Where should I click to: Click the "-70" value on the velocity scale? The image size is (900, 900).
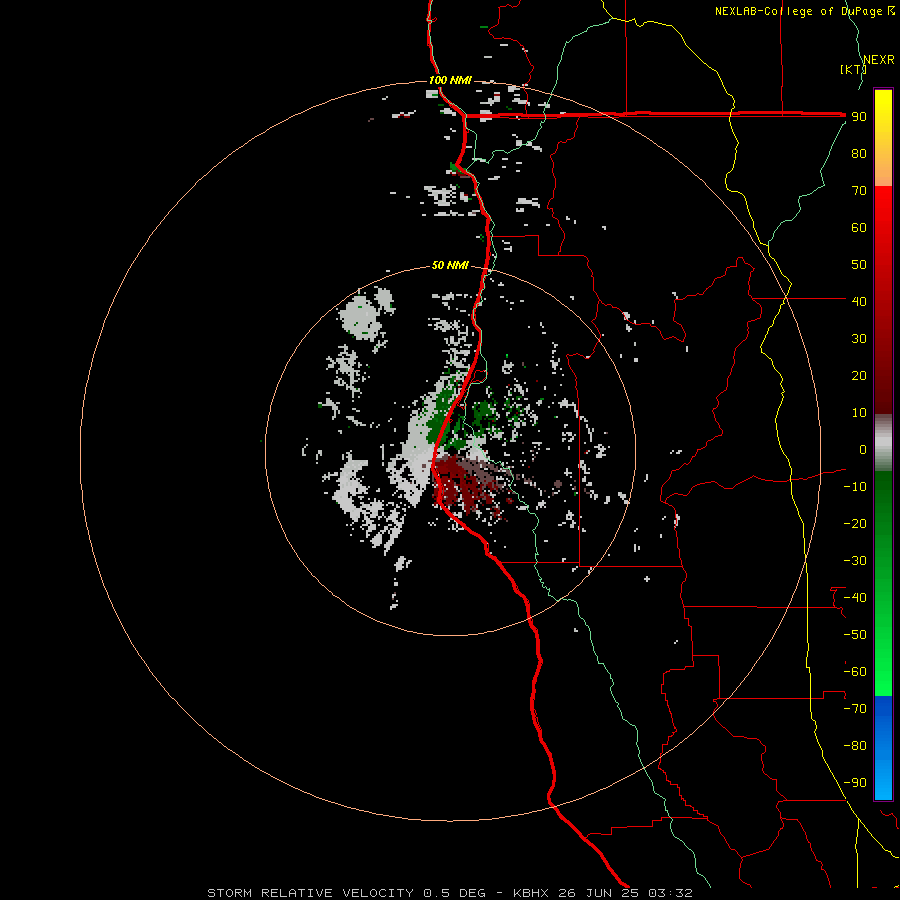[855, 708]
